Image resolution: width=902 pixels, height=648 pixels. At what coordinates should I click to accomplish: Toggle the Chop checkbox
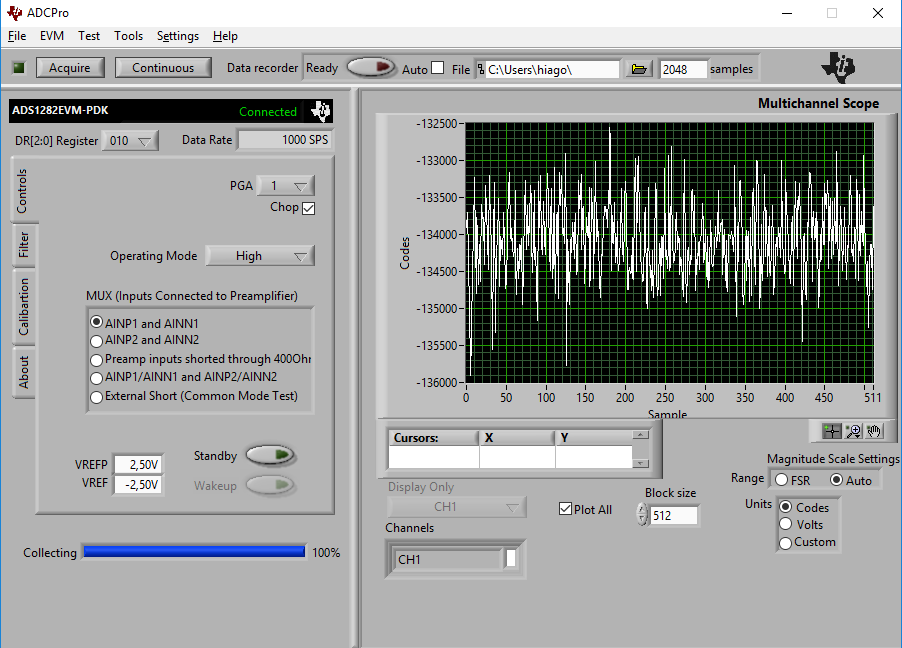point(308,208)
